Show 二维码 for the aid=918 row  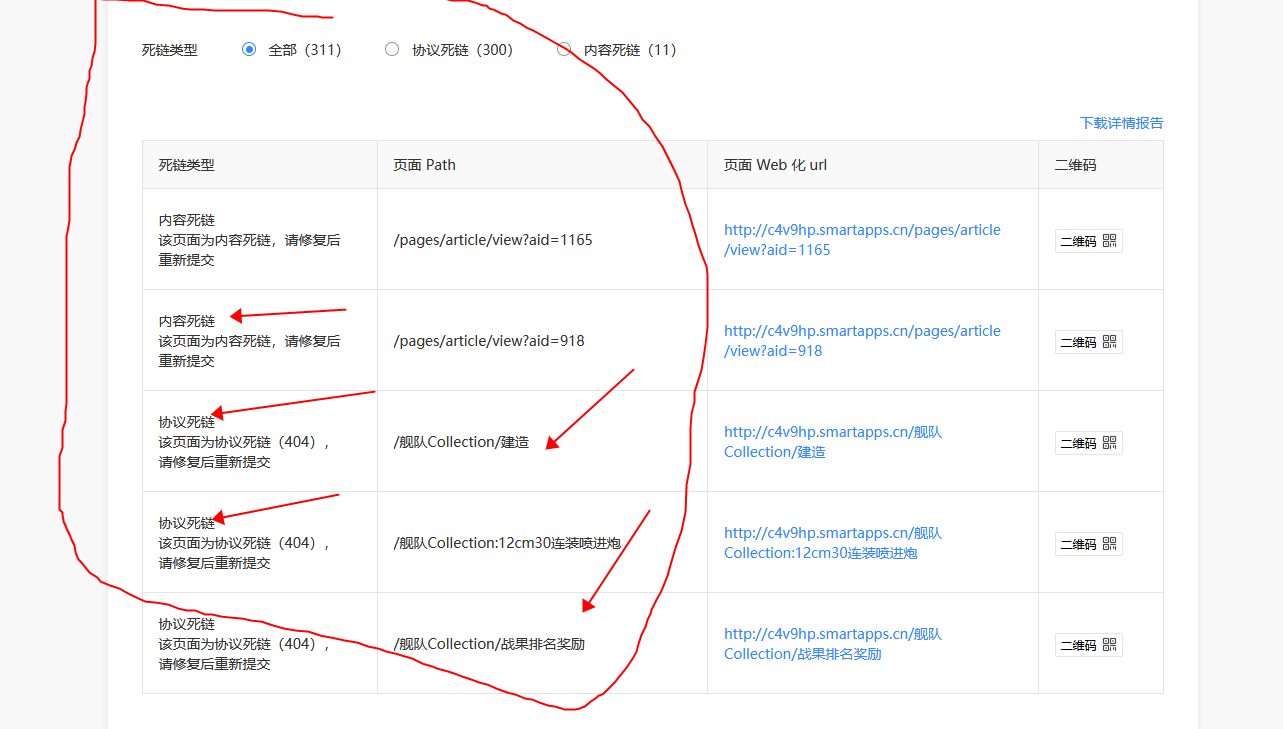[x=1088, y=342]
